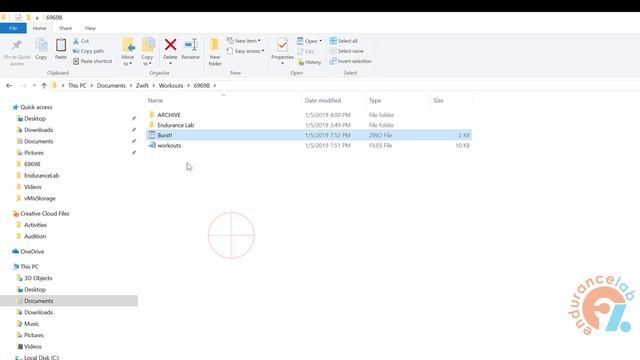The width and height of the screenshot is (640, 360).
Task: Open EnduranceLab folder in sidebar
Action: (38, 176)
